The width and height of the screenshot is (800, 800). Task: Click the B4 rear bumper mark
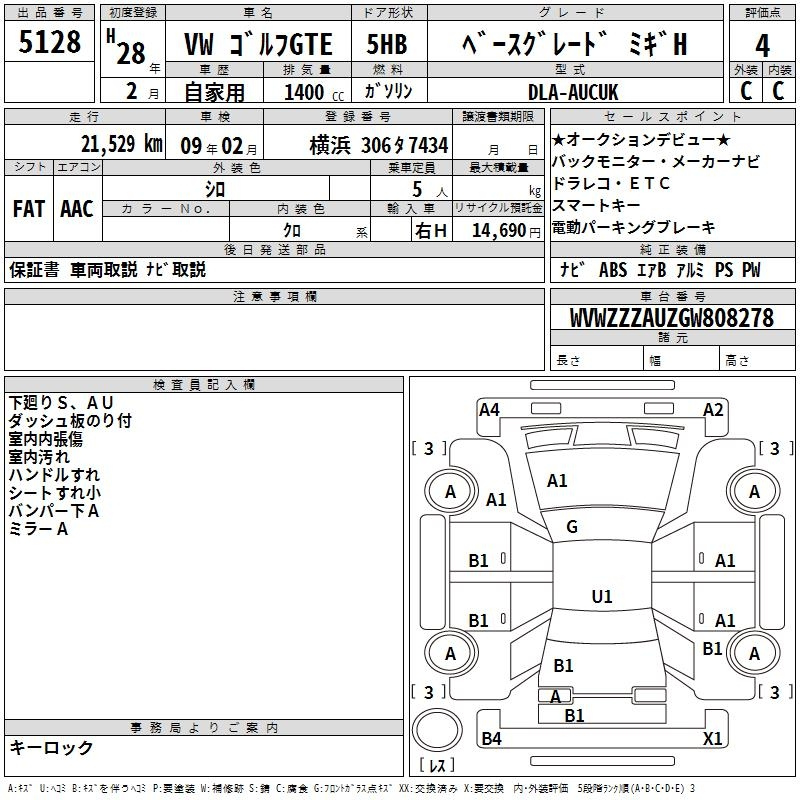point(491,738)
